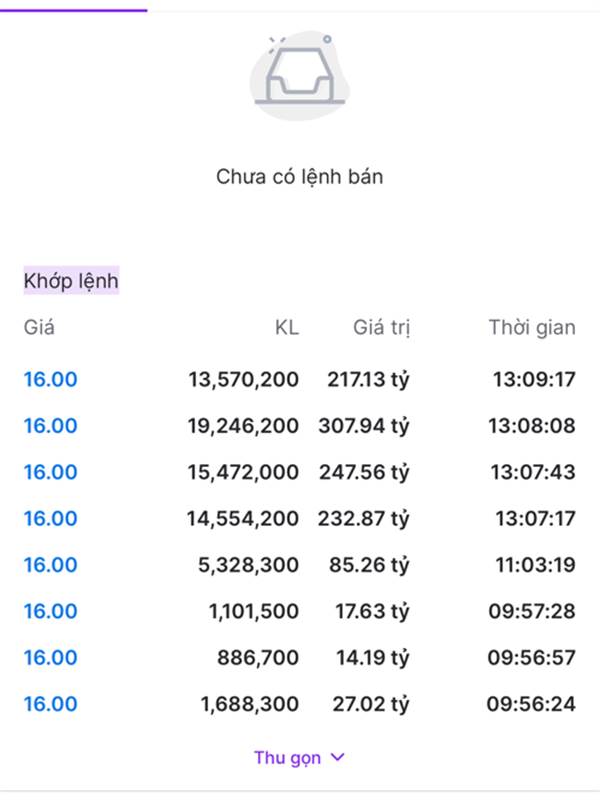Click the 247.56 tỷ value entry
Viewport: 600px width, 800px height.
click(364, 472)
